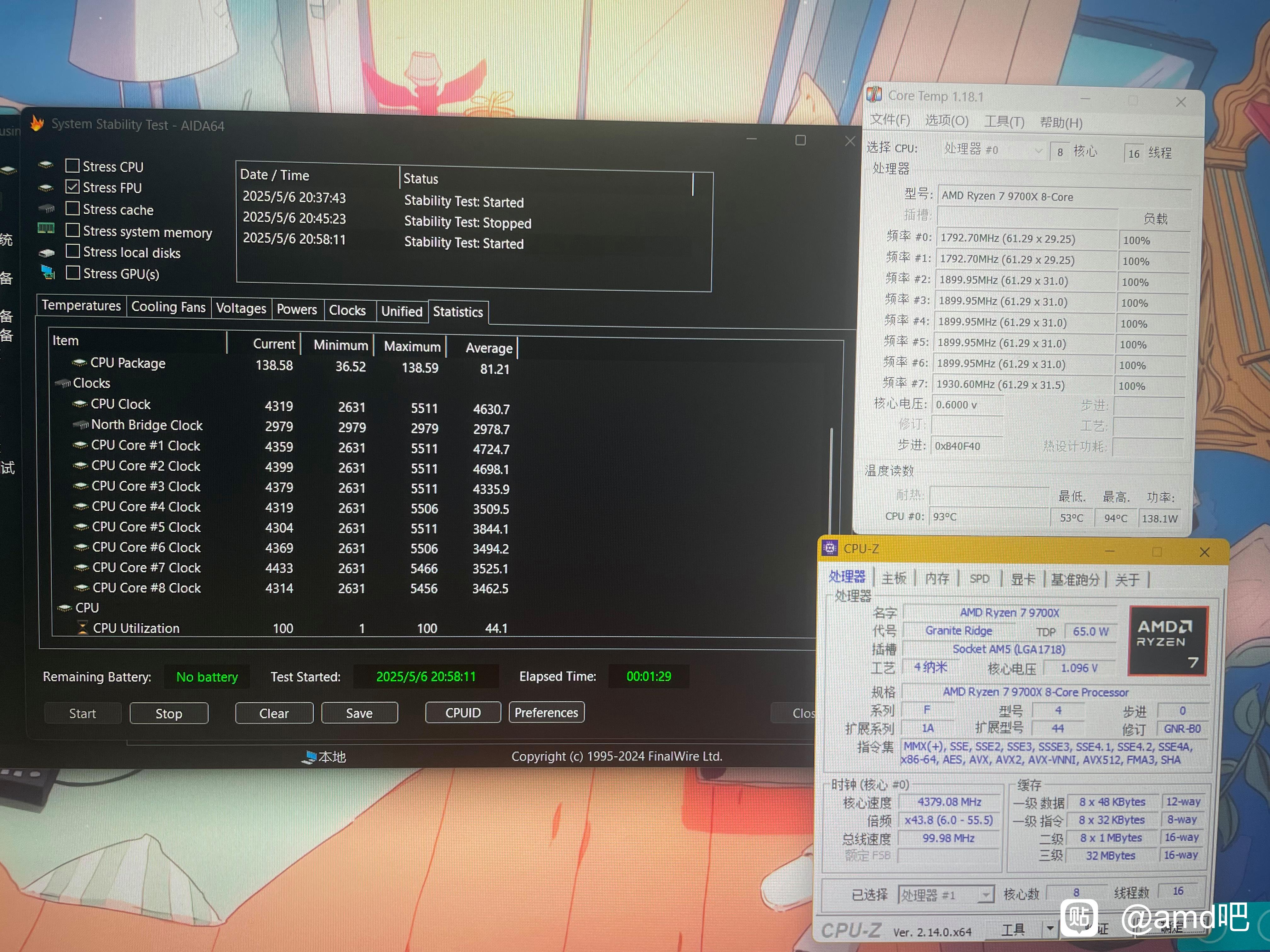1270x952 pixels.
Task: Click the Average column header
Action: (489, 348)
